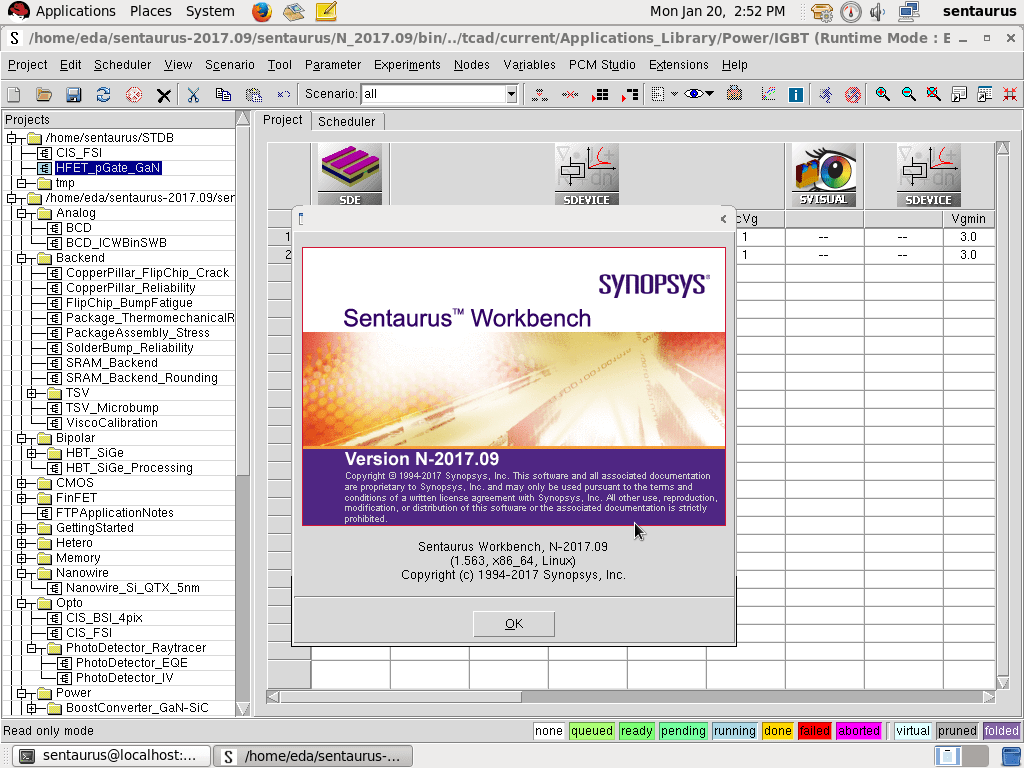The height and width of the screenshot is (768, 1024).
Task: Select the copy icon in the toolbar
Action: (x=222, y=94)
